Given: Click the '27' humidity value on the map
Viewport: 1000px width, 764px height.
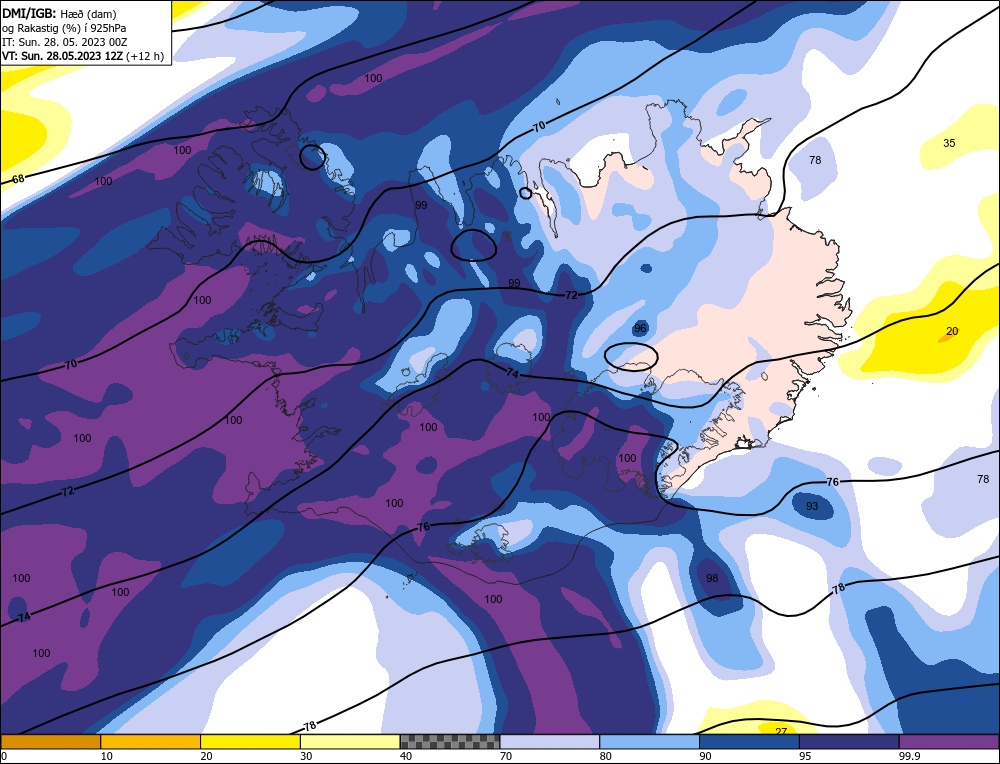Looking at the screenshot, I should [x=781, y=731].
